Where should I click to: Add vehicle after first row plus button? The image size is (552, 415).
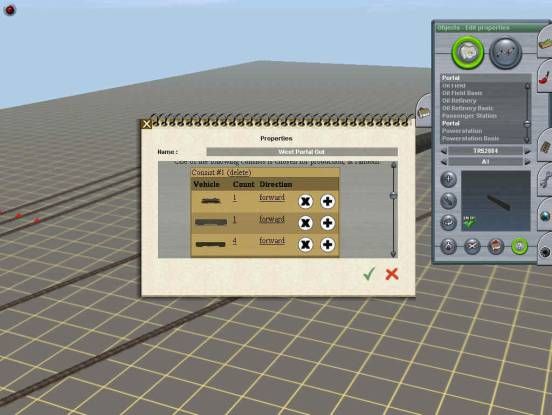(327, 201)
